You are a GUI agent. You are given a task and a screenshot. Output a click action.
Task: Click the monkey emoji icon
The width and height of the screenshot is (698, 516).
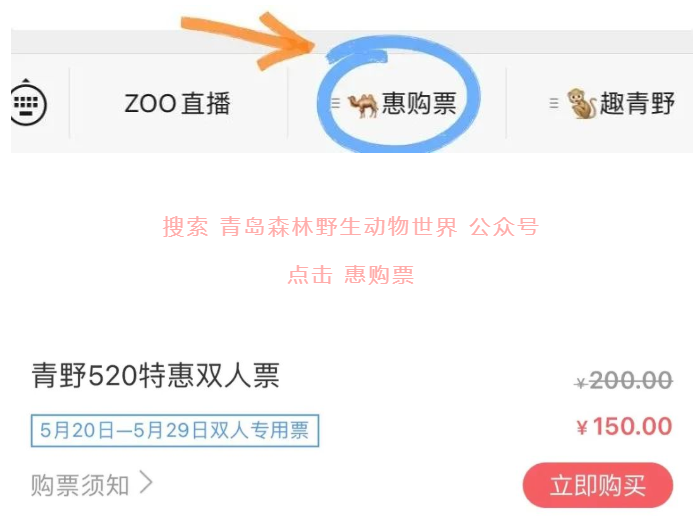click(x=581, y=104)
